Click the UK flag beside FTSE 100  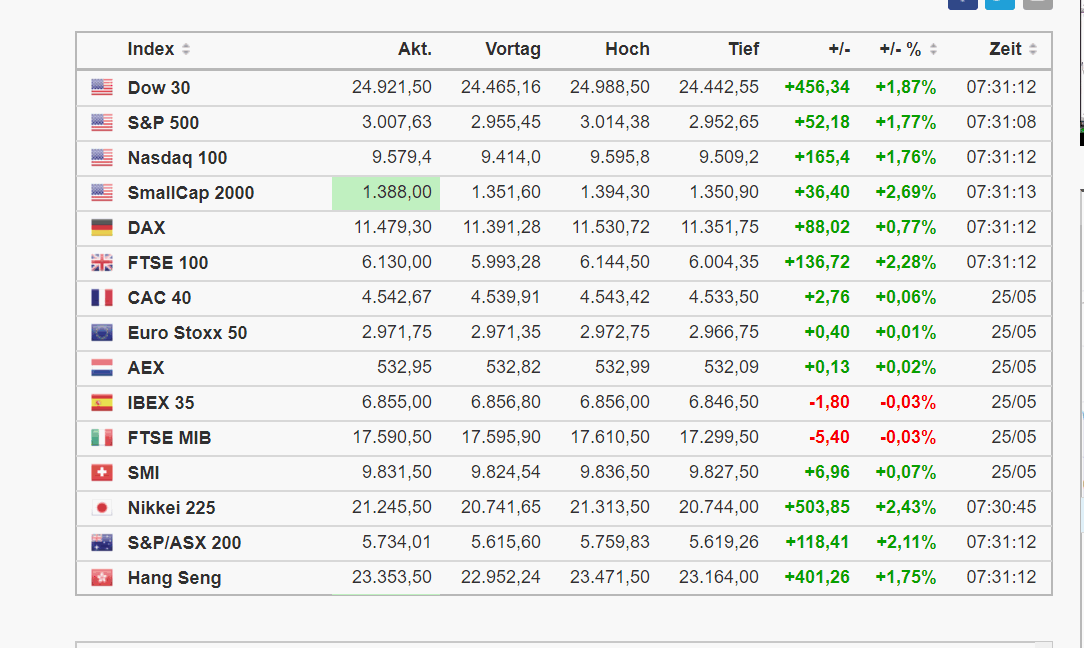coord(102,263)
